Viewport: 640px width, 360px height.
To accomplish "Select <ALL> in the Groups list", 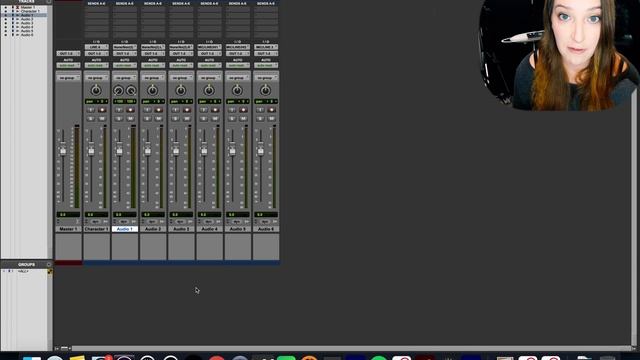I will click(x=24, y=271).
